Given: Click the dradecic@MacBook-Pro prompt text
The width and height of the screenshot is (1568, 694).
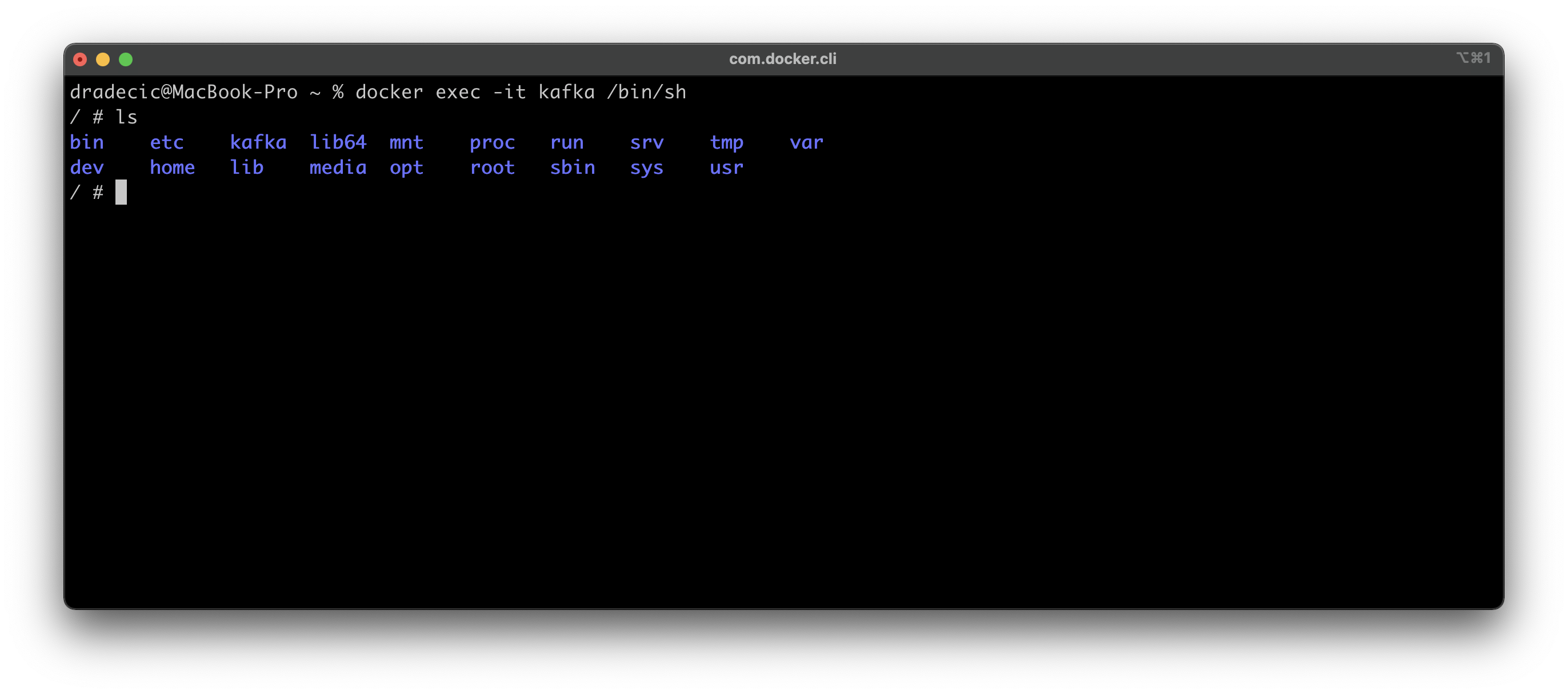Looking at the screenshot, I should (x=184, y=92).
